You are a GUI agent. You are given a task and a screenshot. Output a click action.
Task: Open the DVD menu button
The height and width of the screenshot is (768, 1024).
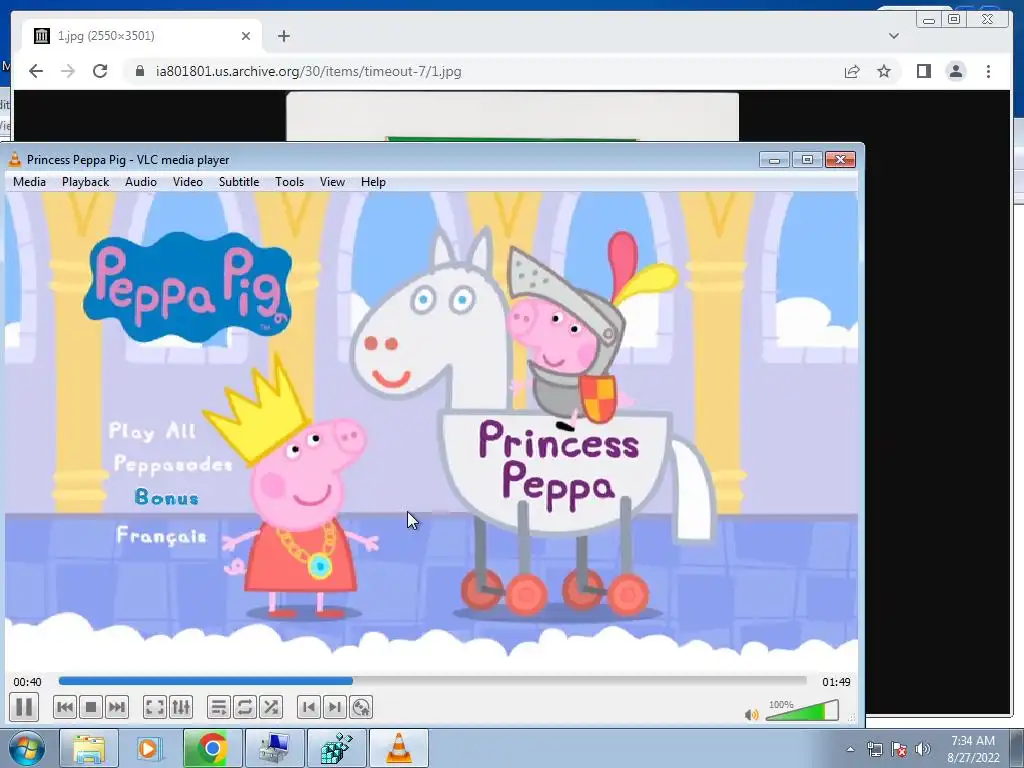pyautogui.click(x=360, y=707)
